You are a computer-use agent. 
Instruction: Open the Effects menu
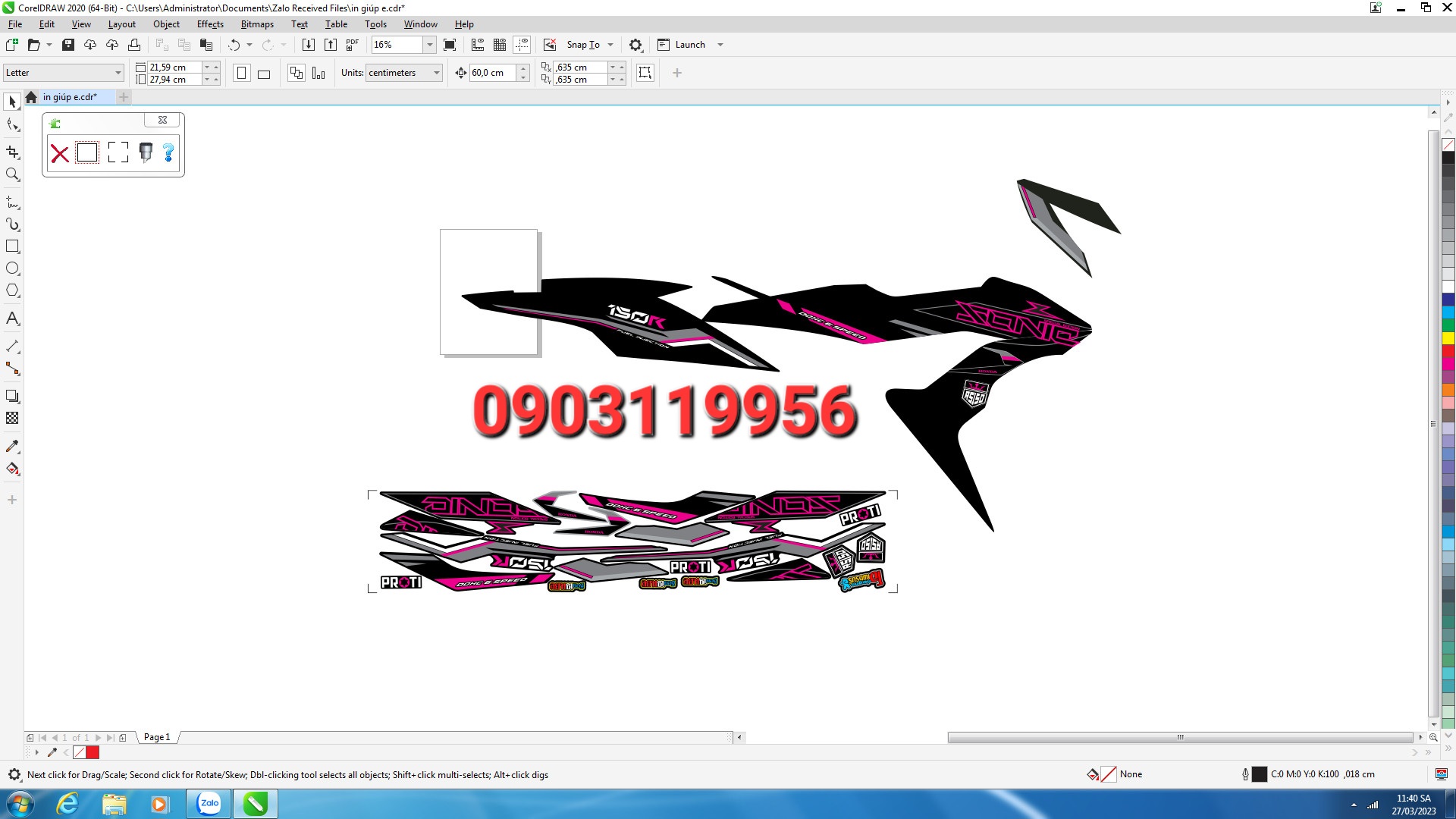[x=210, y=24]
